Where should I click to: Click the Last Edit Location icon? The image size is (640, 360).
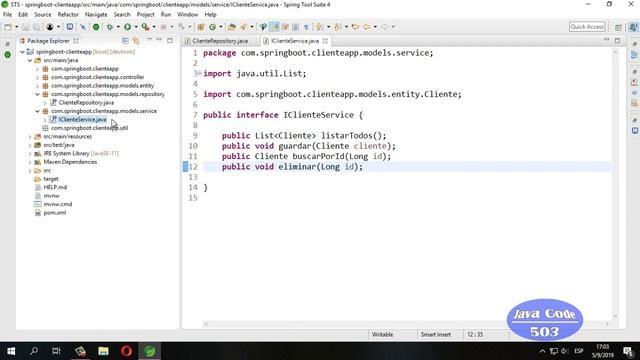click(x=355, y=27)
